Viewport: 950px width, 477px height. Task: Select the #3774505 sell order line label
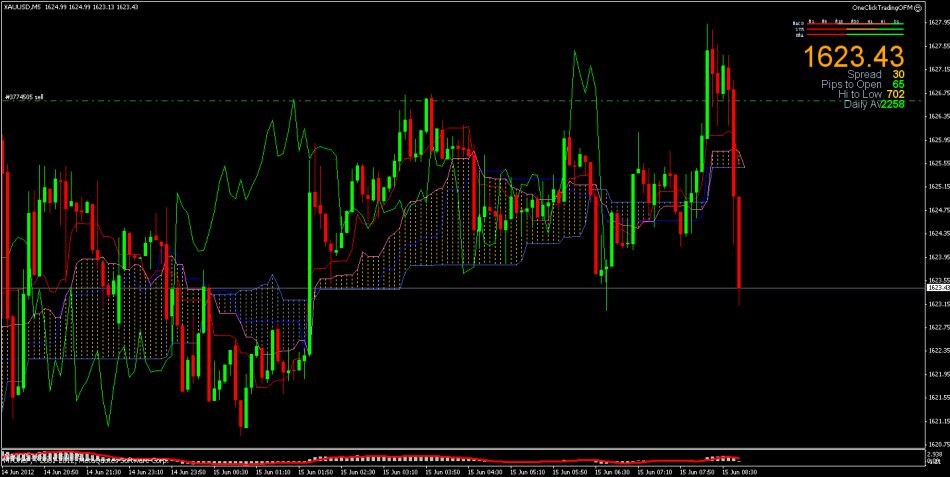[x=24, y=98]
